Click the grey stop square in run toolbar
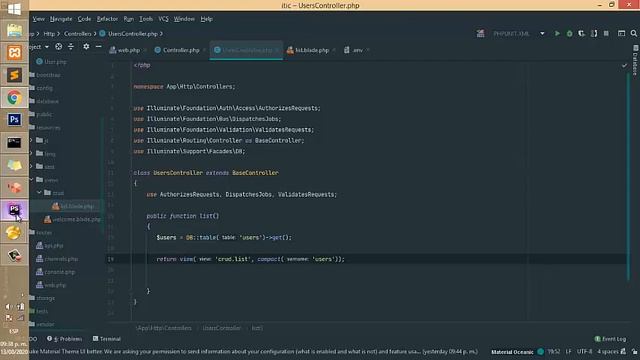 tap(606, 33)
